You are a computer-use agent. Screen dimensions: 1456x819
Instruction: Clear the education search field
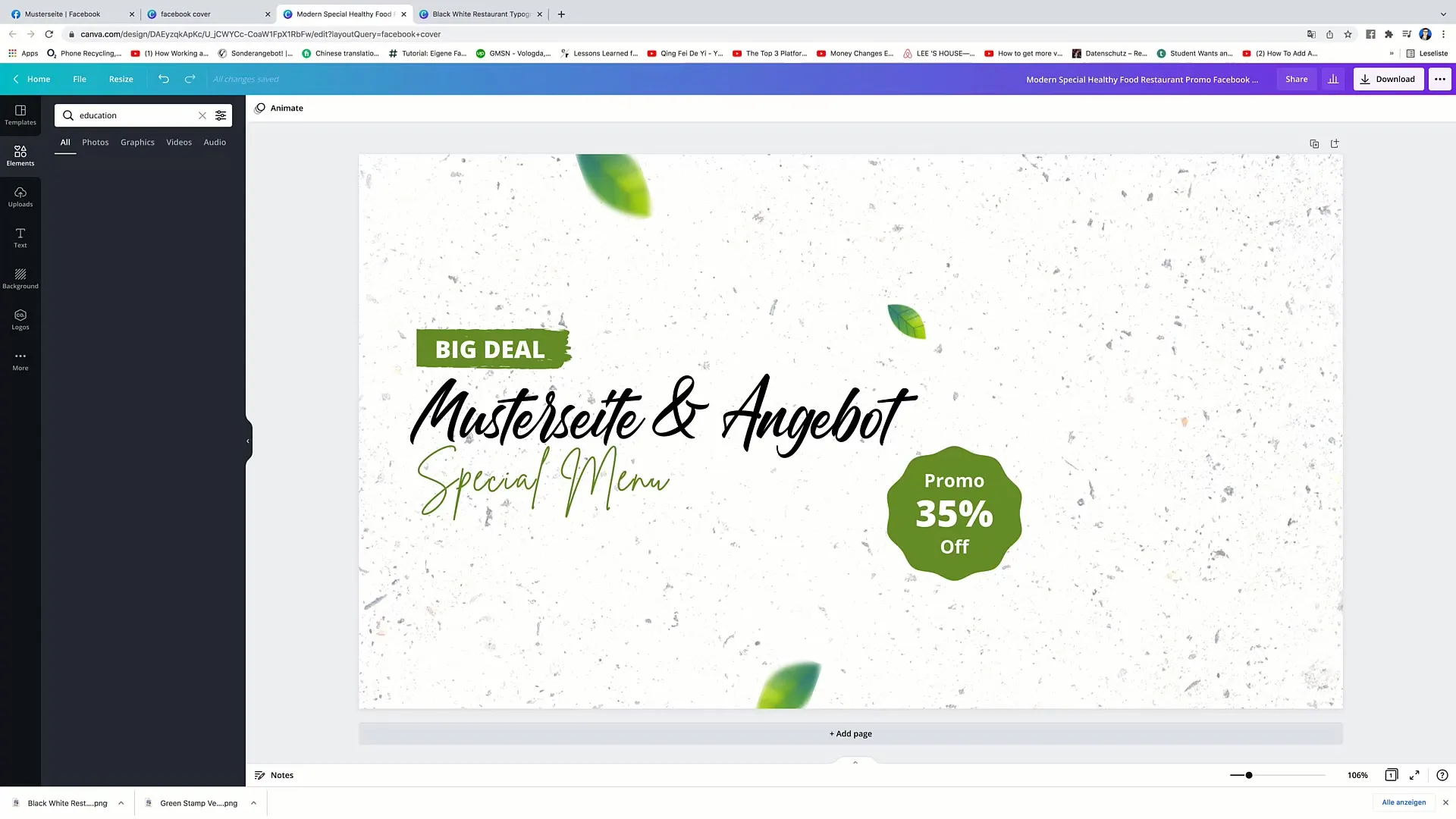tap(202, 115)
